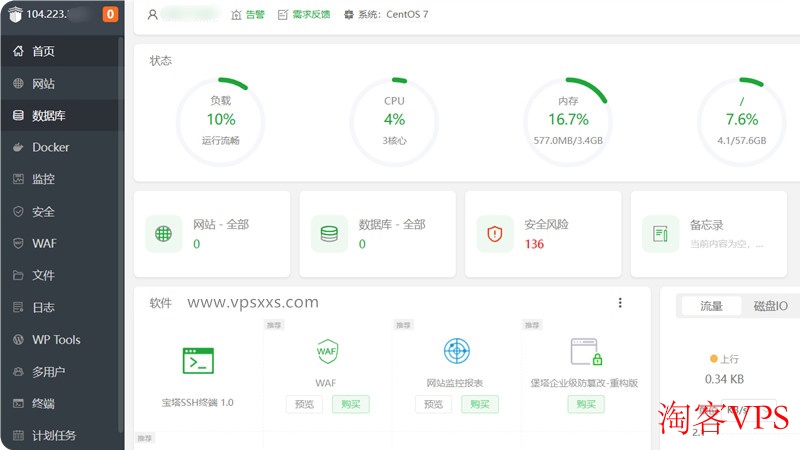
Task: Open WP Tools in the sidebar
Action: coord(60,339)
